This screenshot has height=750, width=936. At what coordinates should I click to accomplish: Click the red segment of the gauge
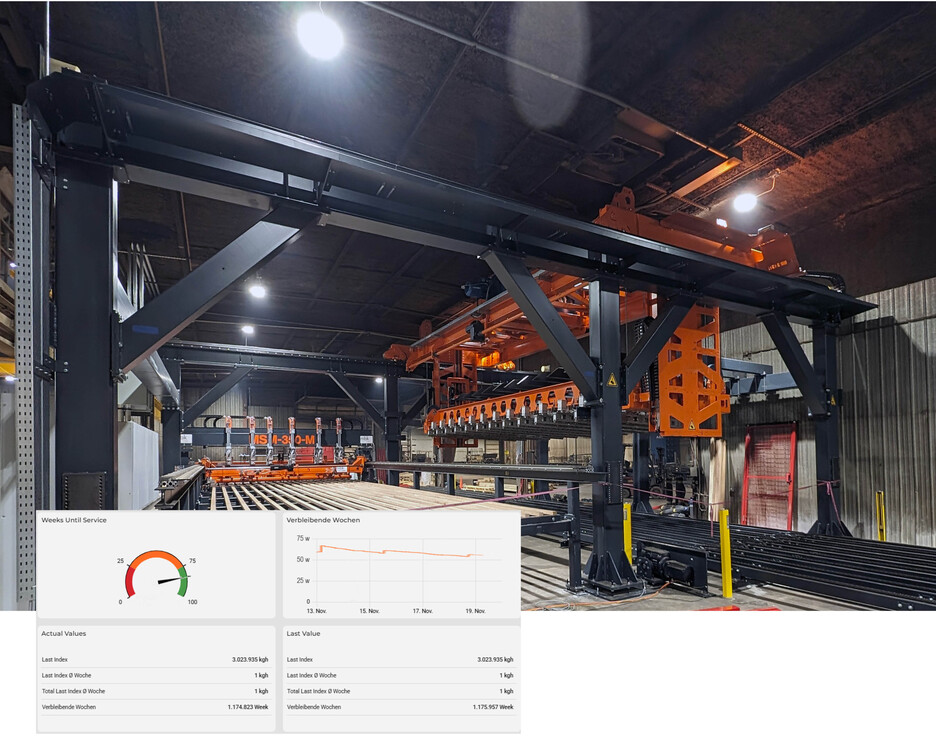tap(130, 583)
